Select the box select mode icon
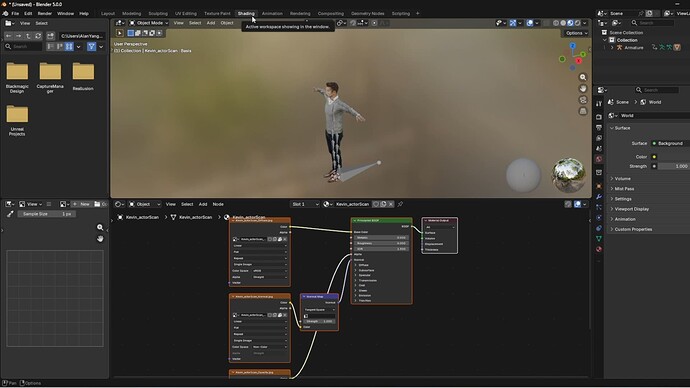This screenshot has width=690, height=388. coord(131,33)
